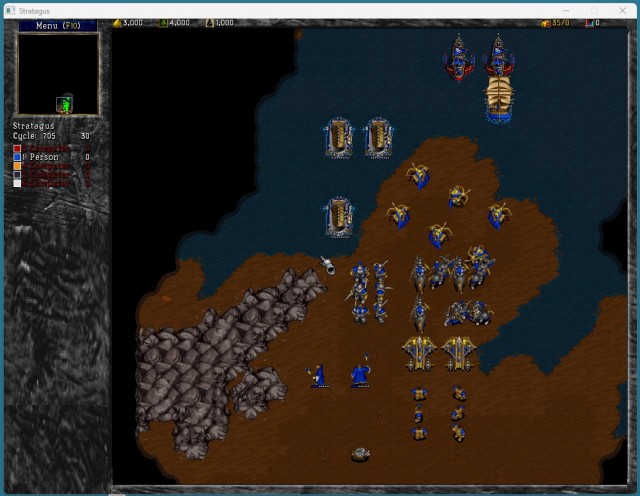640x496 pixels.
Task: Click the lumber resource icon showing 4,000
Action: coord(163,23)
